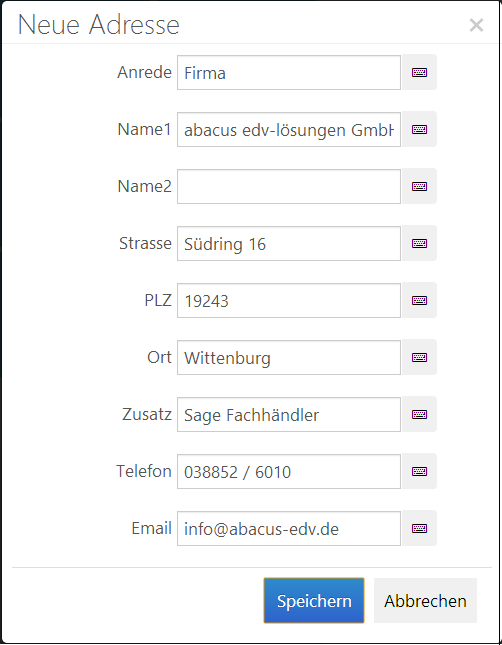Select the Email field info@abacus-edv.de

tap(289, 528)
